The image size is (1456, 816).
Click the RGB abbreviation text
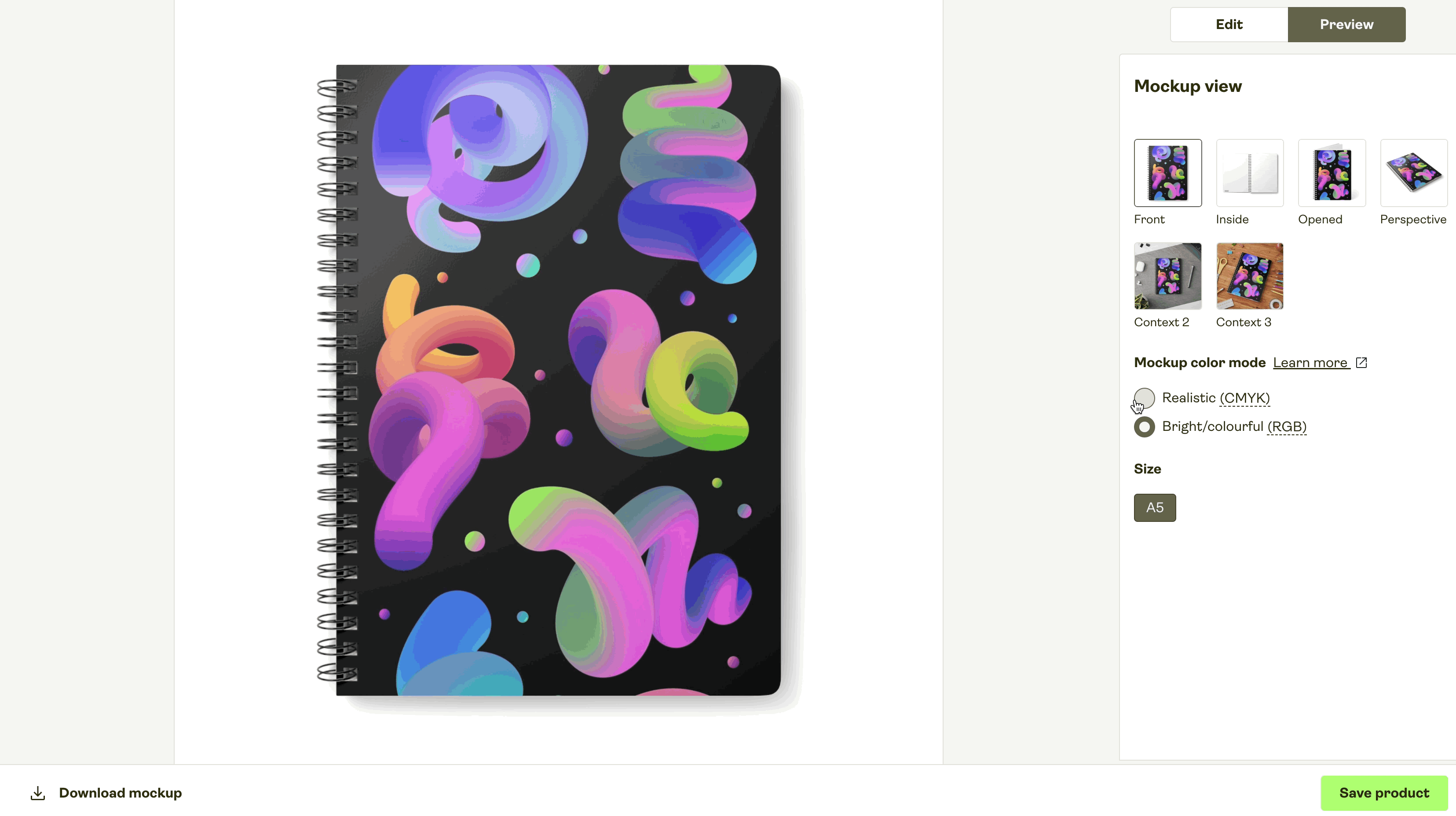click(1287, 426)
